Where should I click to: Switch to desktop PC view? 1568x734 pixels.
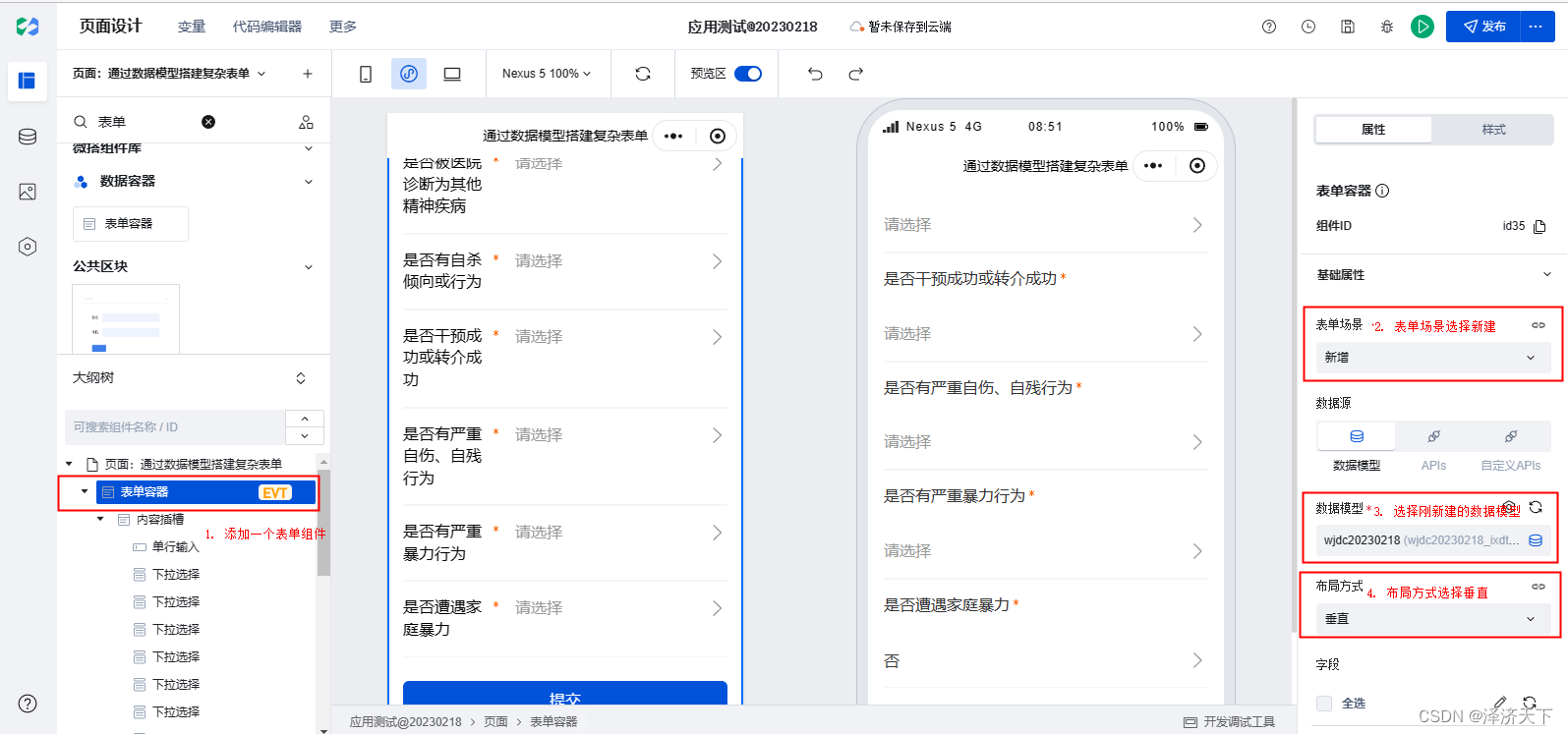click(452, 74)
